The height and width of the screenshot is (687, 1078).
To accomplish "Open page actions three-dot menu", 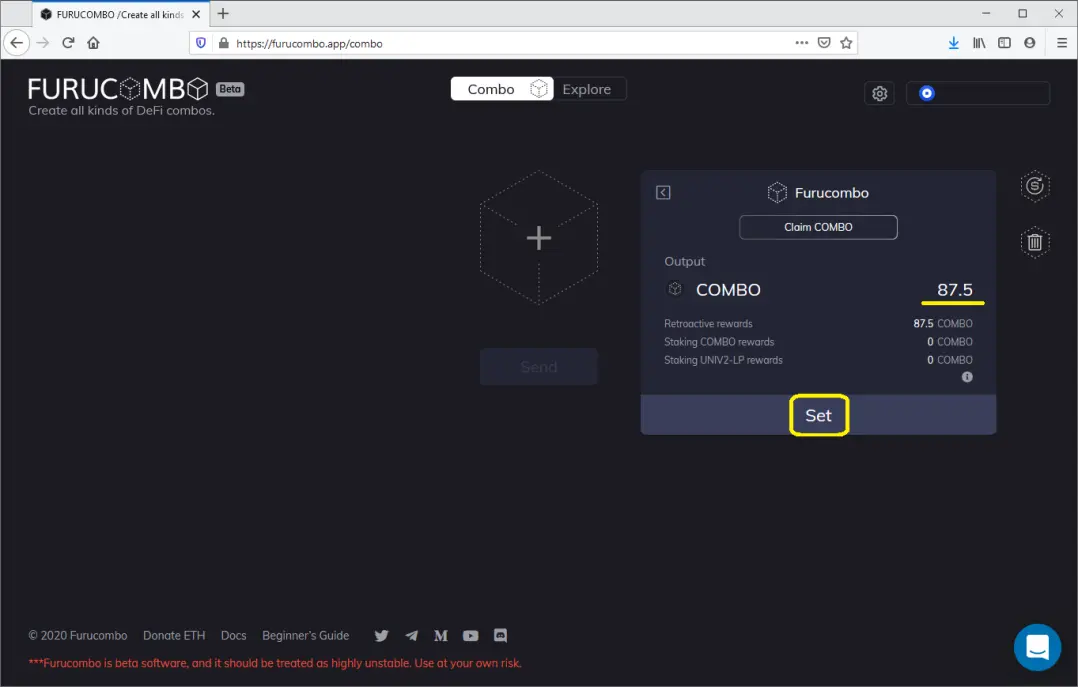I will pos(802,43).
